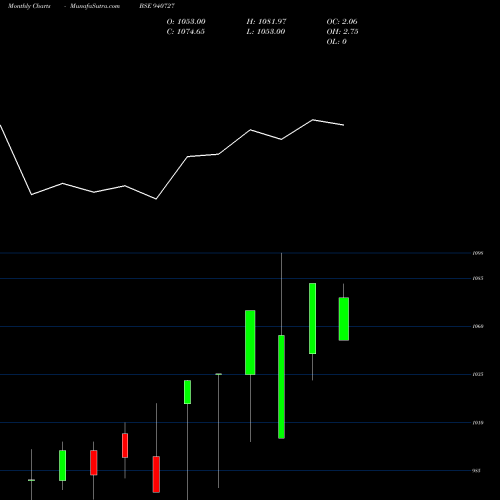This screenshot has height=500, width=500.
Task: Click the 'L: 1053.00' low value
Action: 266,32
